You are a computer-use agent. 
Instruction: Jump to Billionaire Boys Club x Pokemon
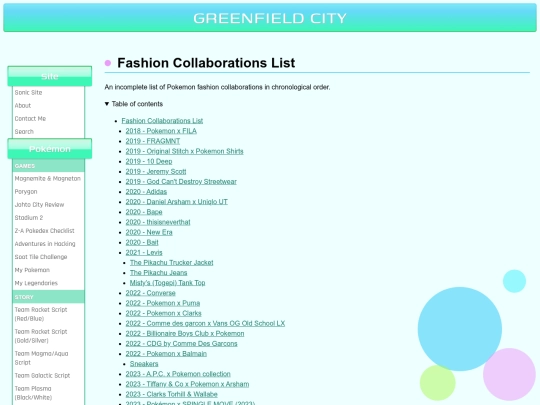pos(185,333)
